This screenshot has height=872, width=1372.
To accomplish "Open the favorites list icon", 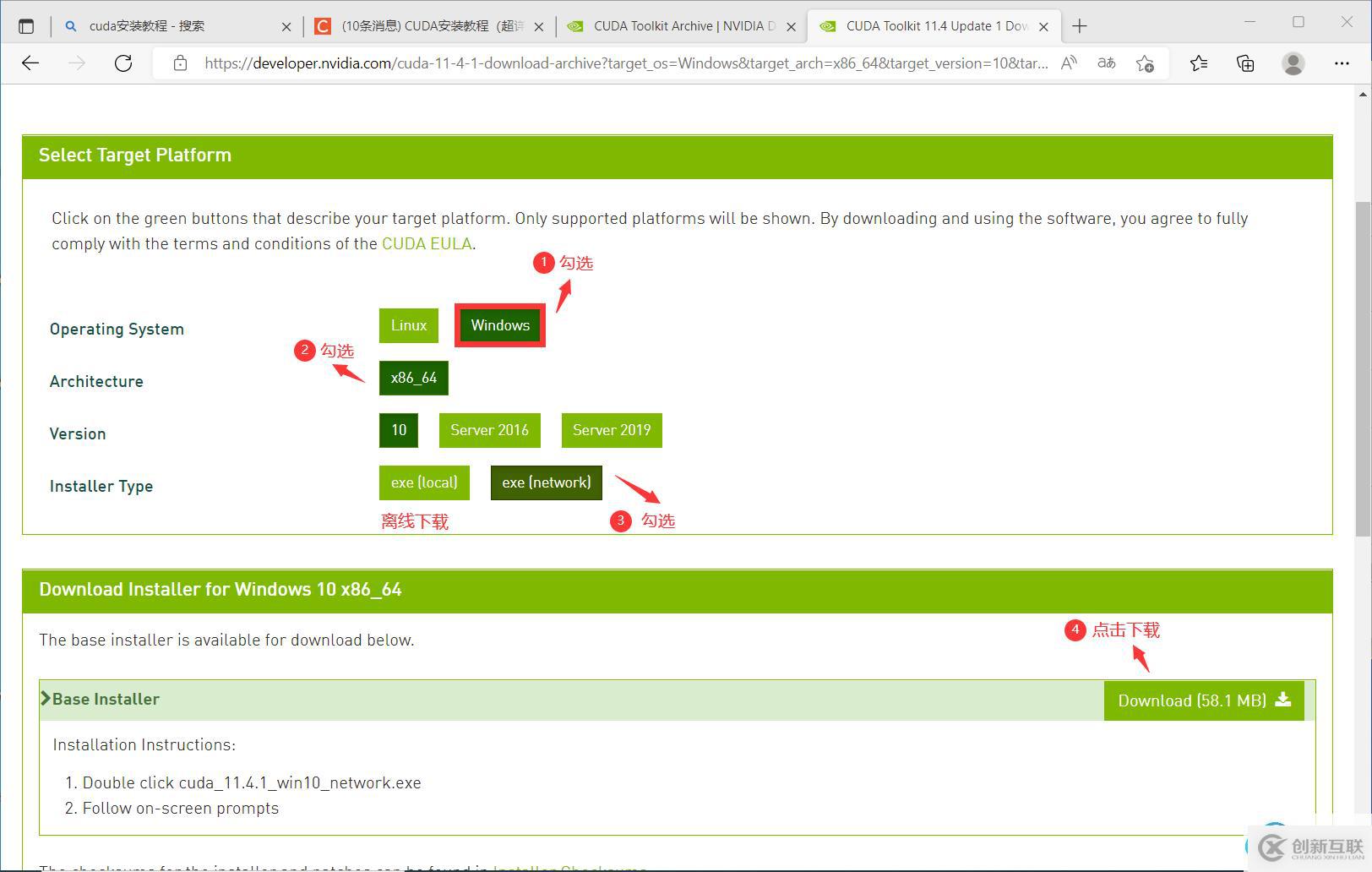I will coord(1199,63).
